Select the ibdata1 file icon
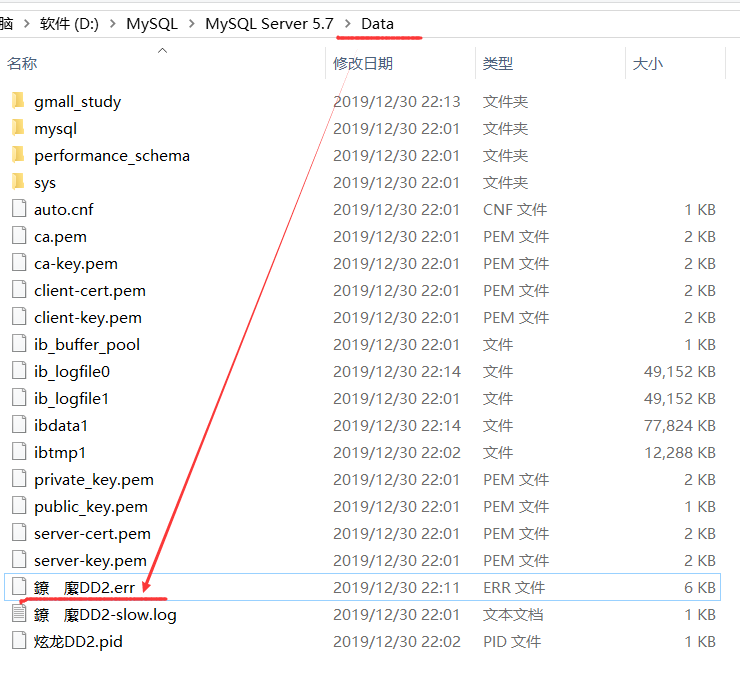The height and width of the screenshot is (677, 740). tap(18, 425)
